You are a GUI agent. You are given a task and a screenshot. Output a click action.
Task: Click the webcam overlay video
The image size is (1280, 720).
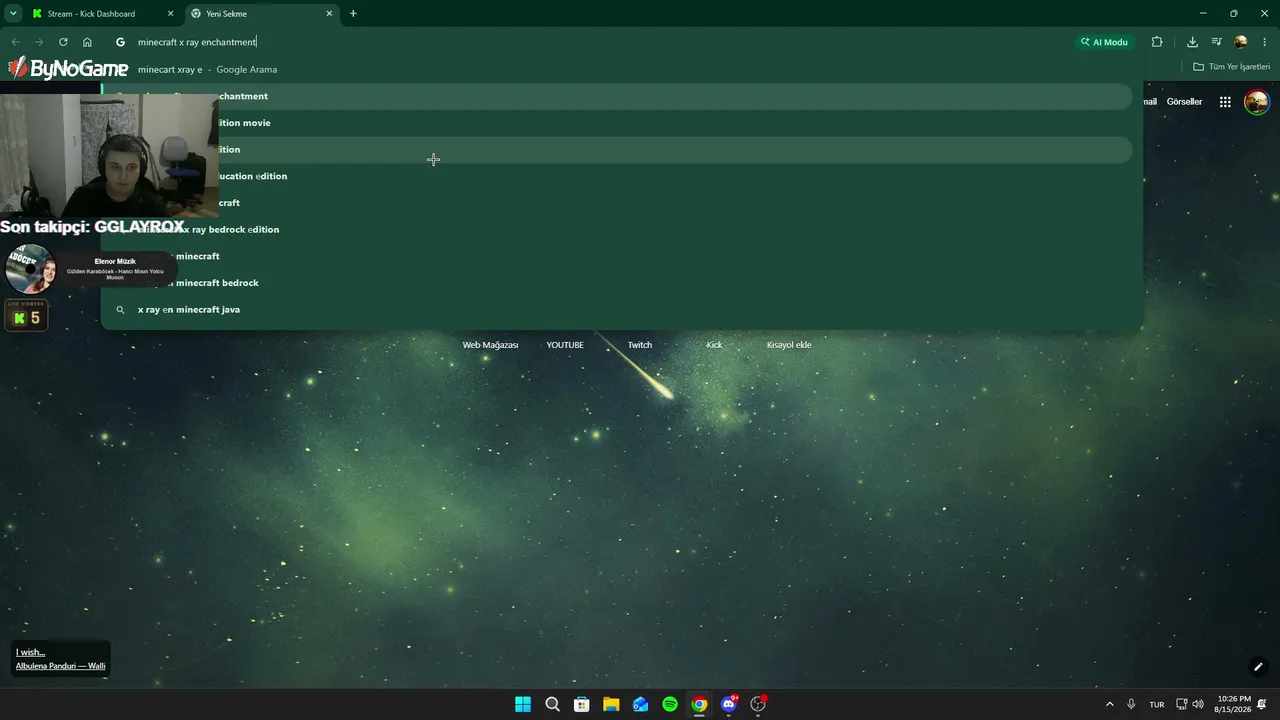pos(109,155)
